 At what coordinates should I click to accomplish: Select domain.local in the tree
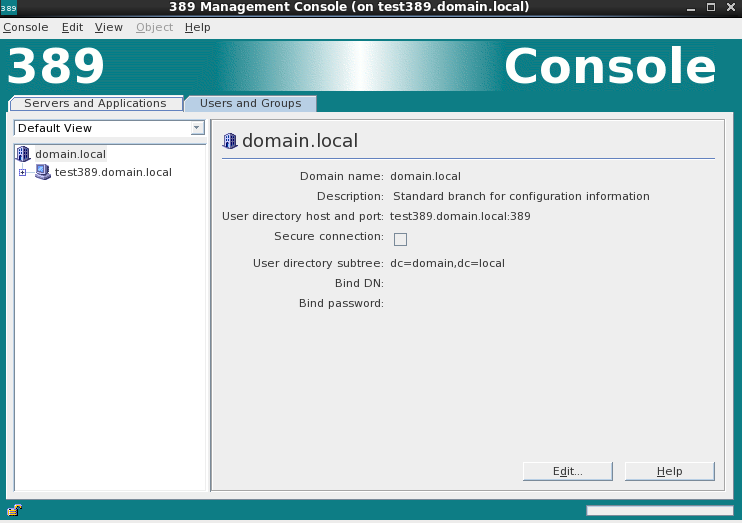point(71,154)
